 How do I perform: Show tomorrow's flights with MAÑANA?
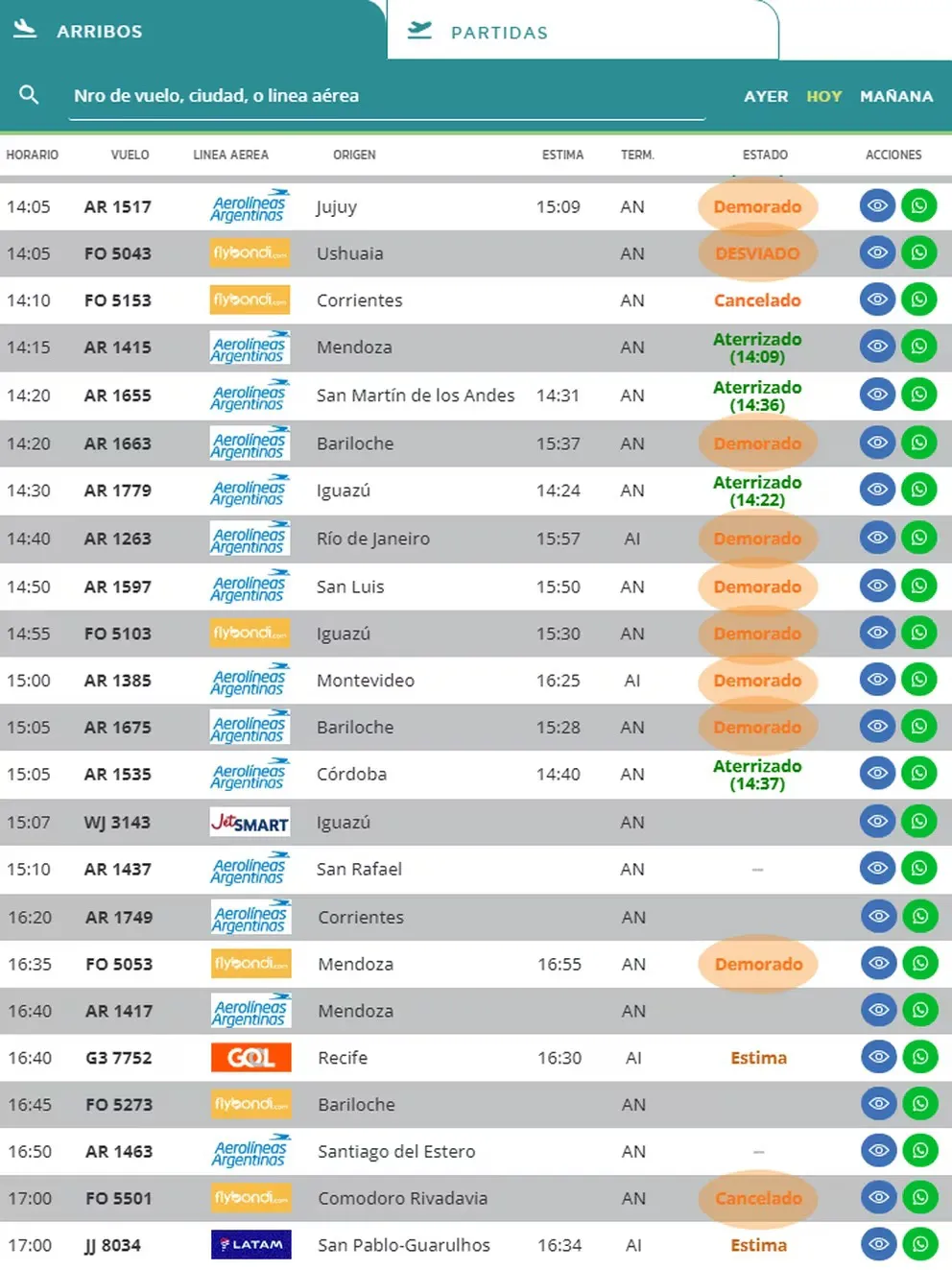point(896,96)
